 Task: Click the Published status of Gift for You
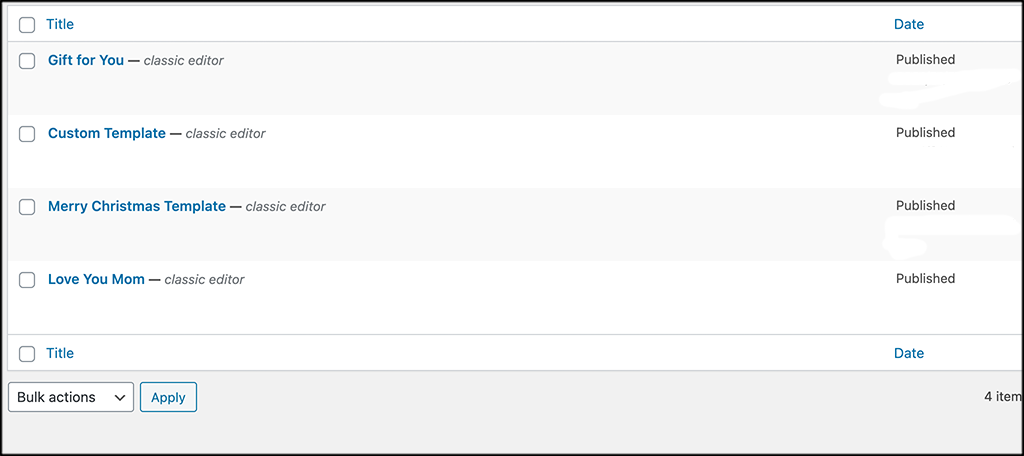tap(925, 60)
